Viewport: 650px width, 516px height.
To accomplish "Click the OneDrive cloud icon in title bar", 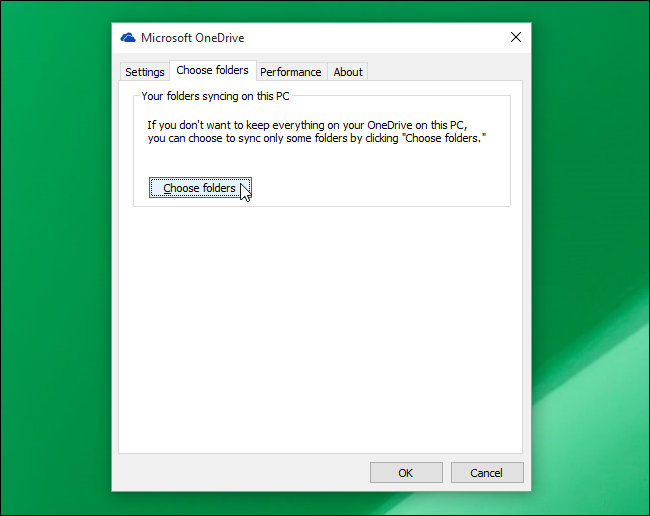I will tap(128, 38).
